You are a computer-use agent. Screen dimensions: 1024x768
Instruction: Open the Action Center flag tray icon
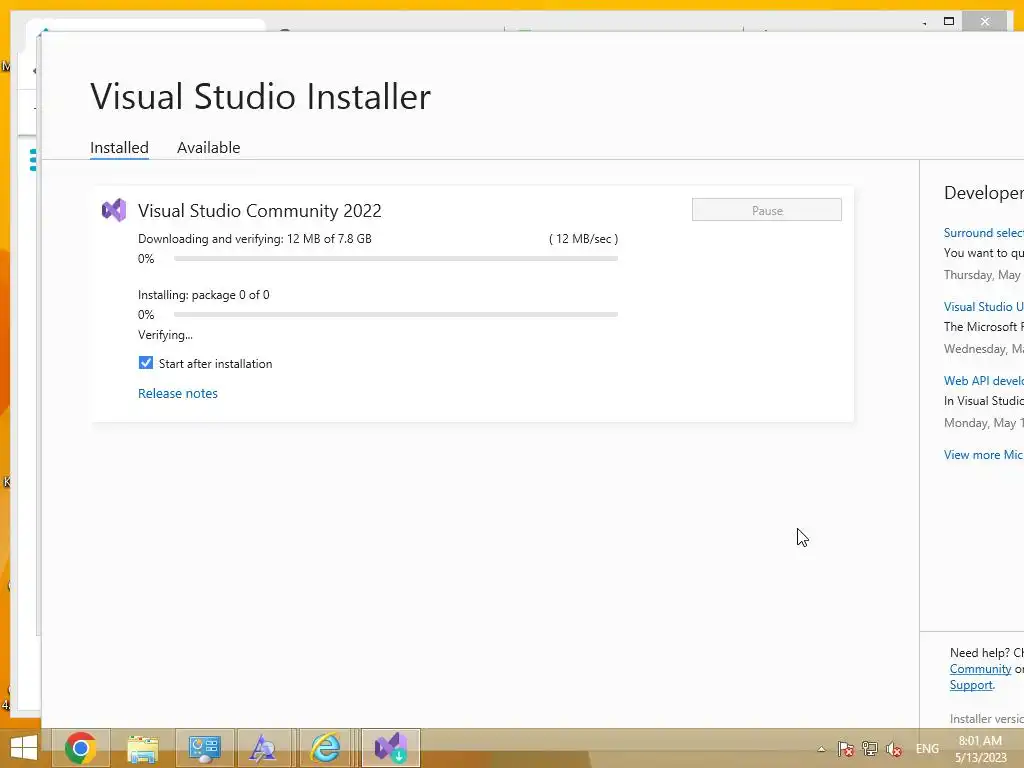point(845,748)
